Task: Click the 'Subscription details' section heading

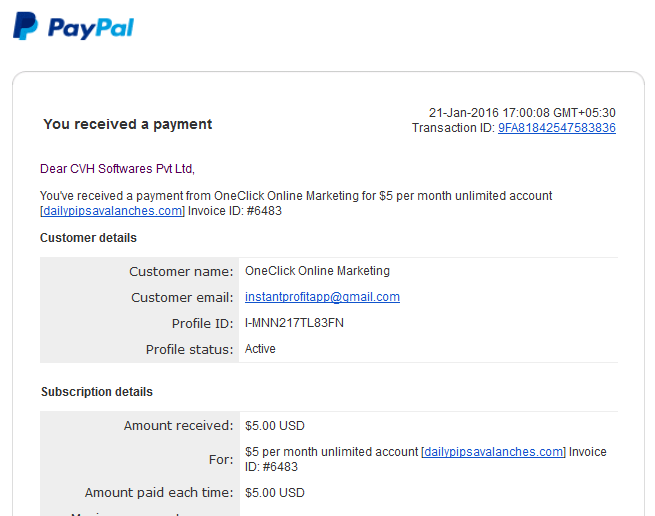Action: pos(97,392)
